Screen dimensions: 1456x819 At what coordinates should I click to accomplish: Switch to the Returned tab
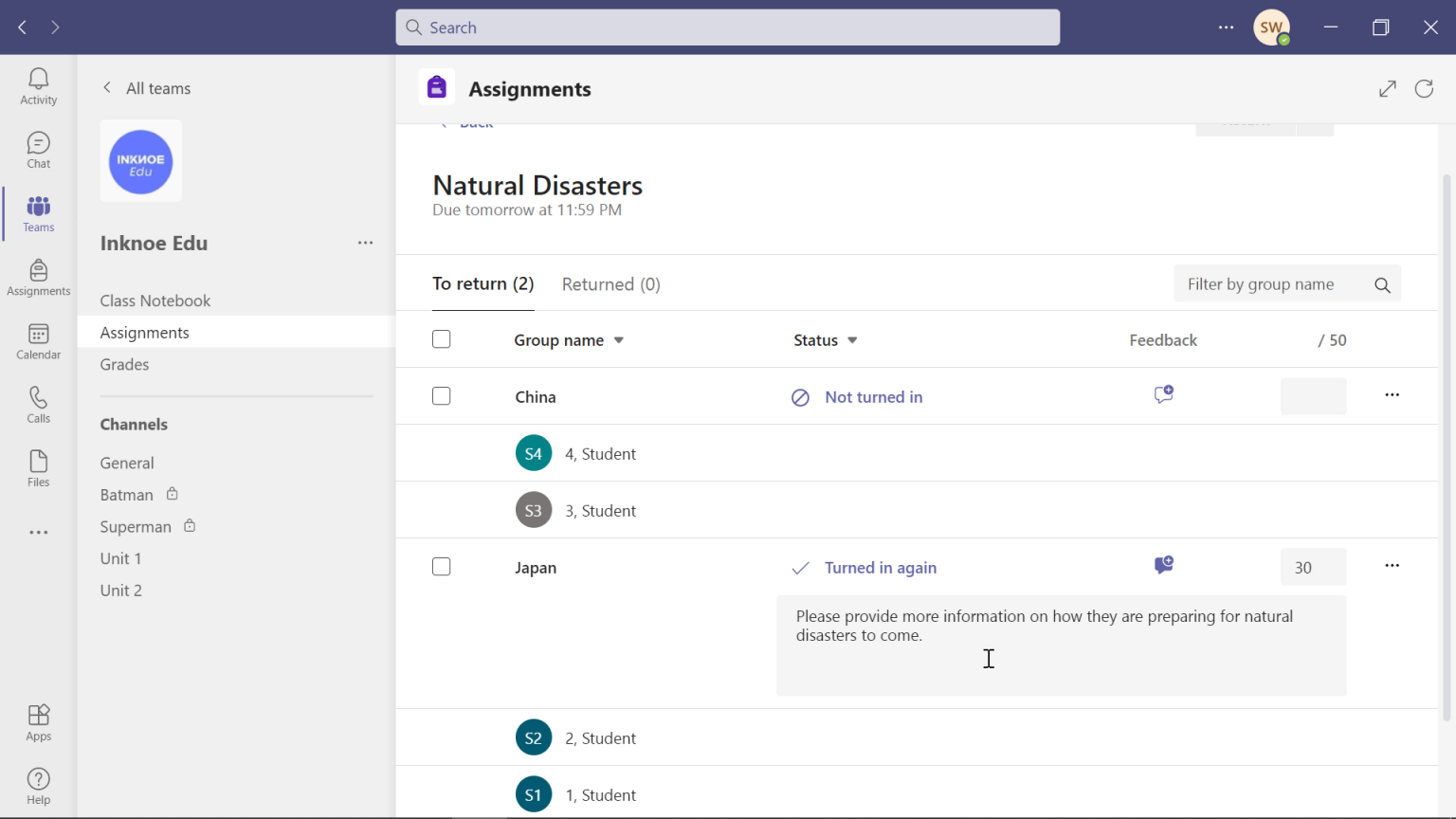[x=610, y=283]
